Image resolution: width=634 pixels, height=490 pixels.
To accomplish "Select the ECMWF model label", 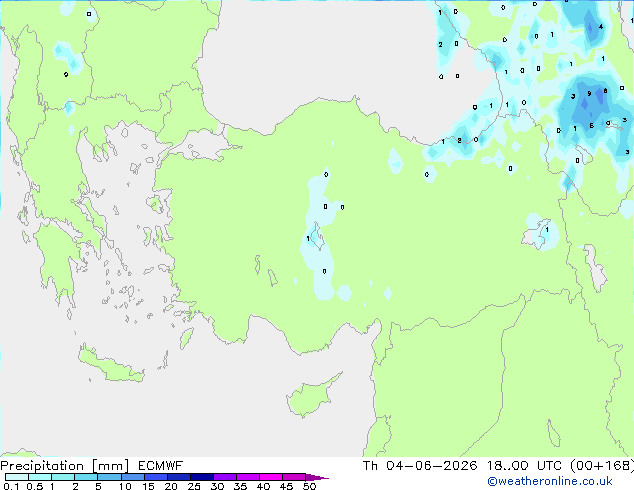I will pos(161,466).
